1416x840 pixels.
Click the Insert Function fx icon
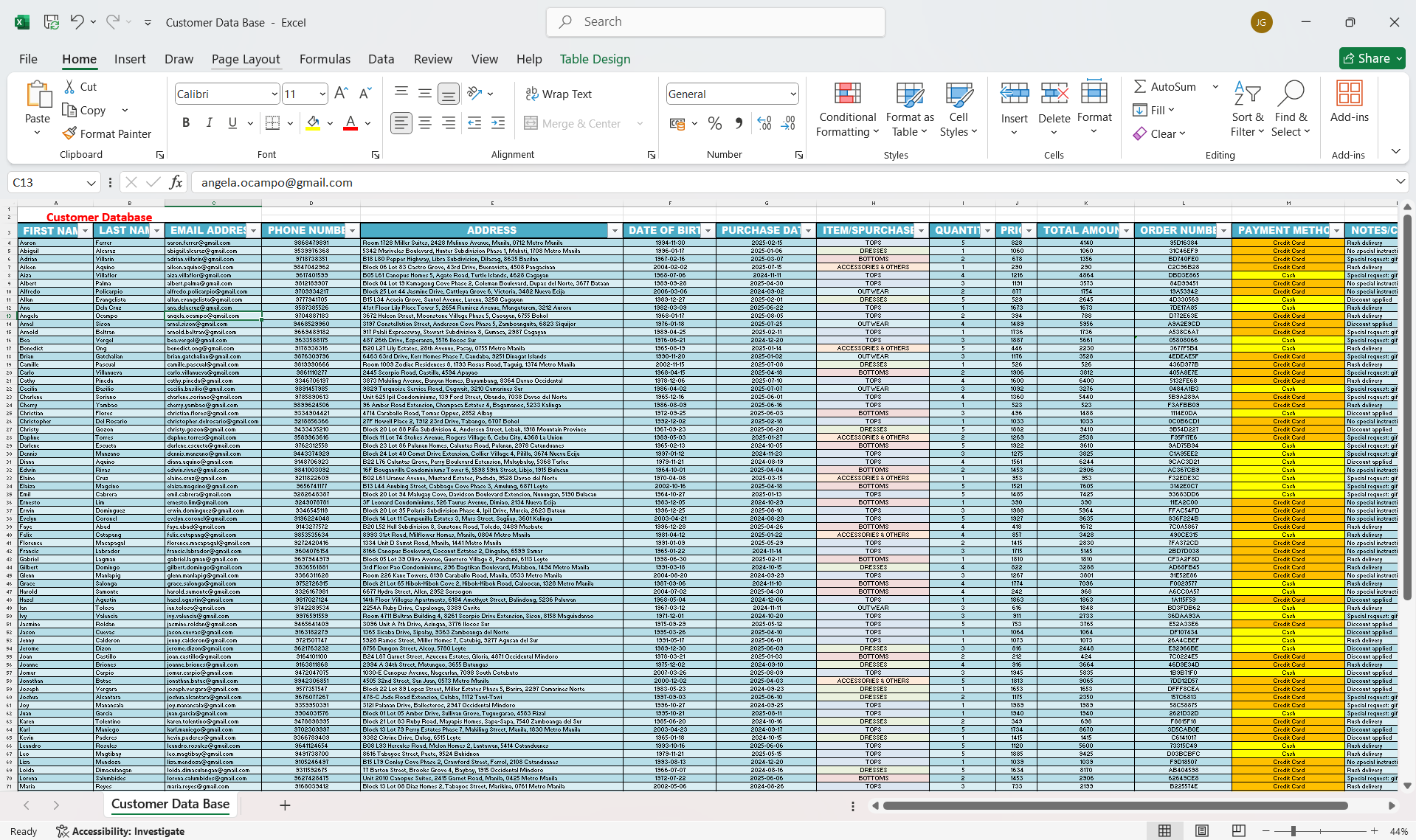[176, 182]
